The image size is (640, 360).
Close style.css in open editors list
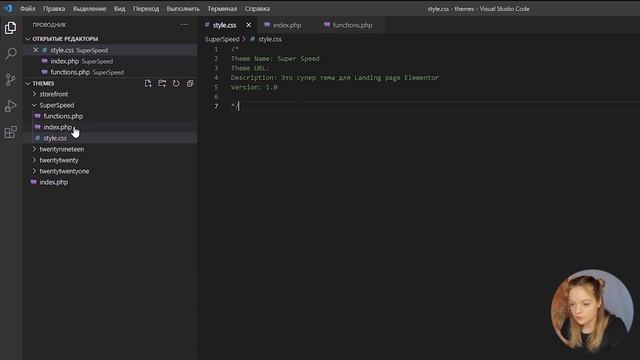[36, 50]
